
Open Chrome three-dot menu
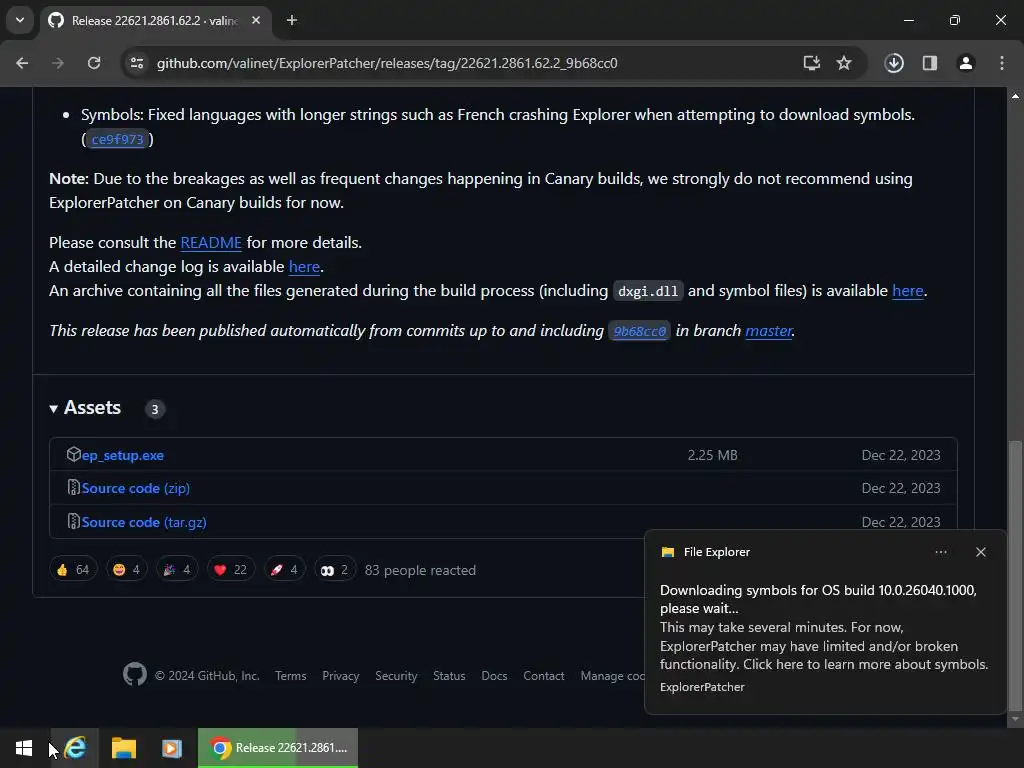[1002, 63]
